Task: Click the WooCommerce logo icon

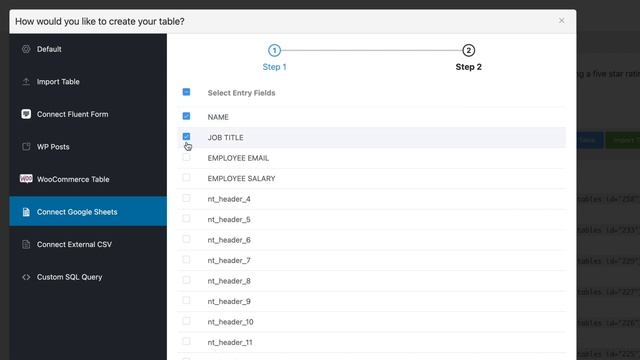Action: coord(26,179)
